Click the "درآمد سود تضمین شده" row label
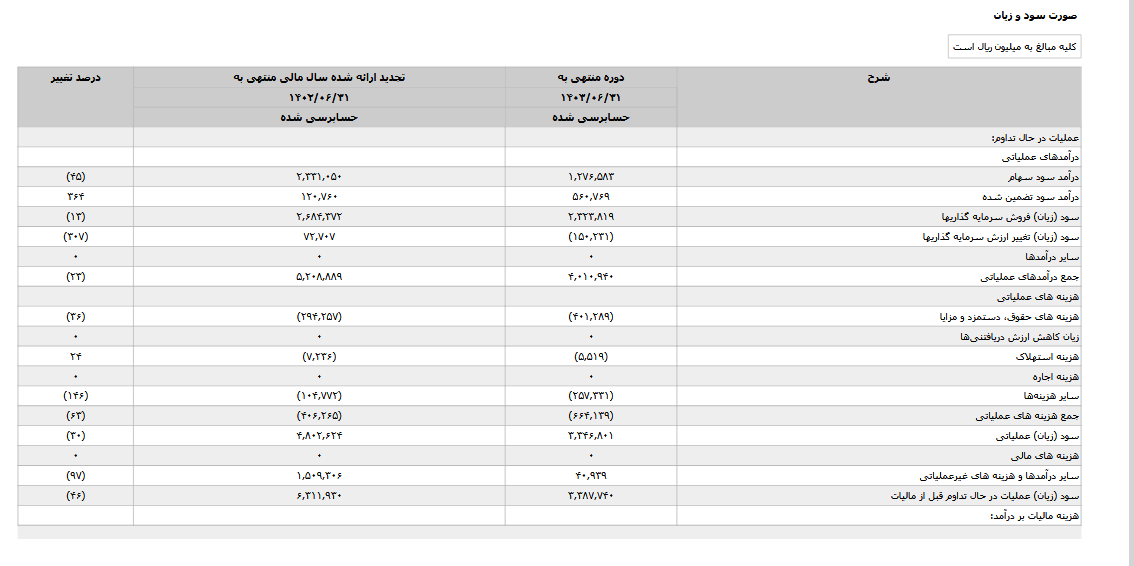This screenshot has width=1134, height=566. [x=1030, y=197]
